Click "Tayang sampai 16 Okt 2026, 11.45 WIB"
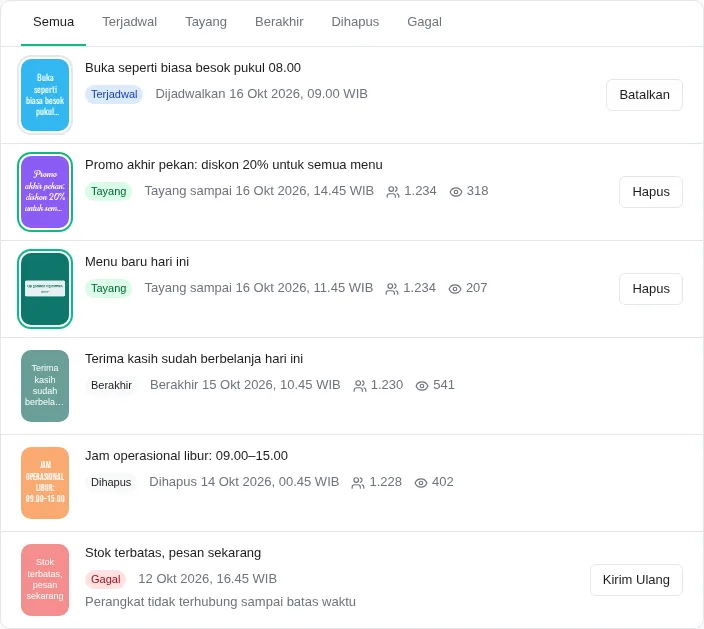The width and height of the screenshot is (704, 629). 259,288
